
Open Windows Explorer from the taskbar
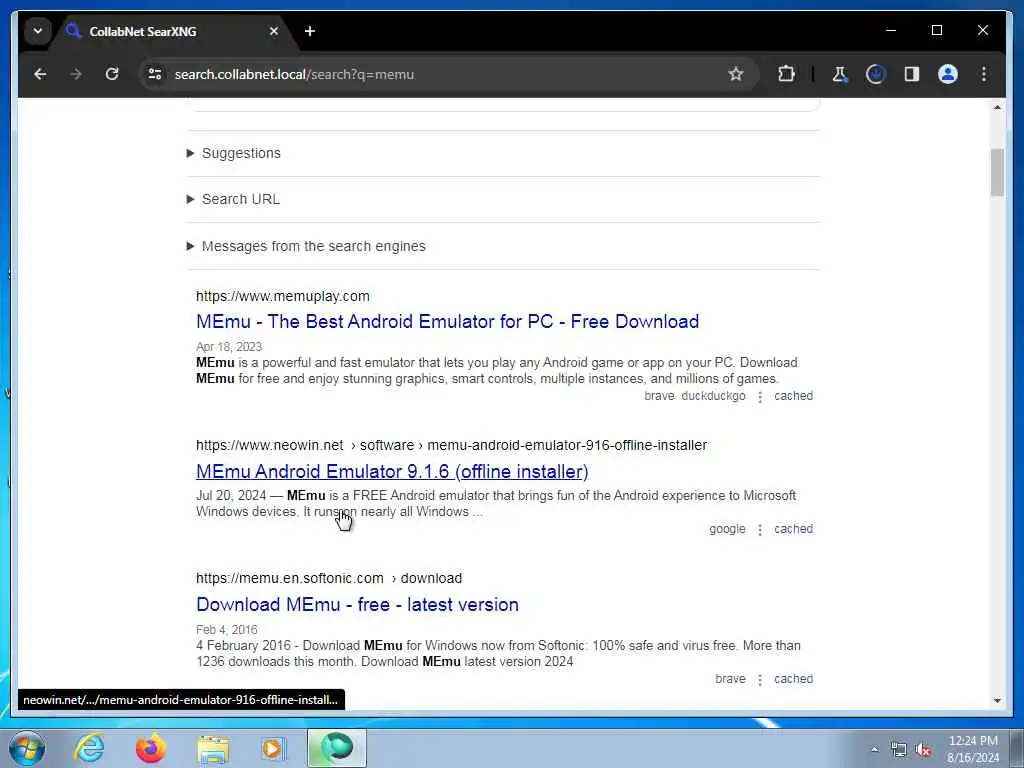[x=213, y=748]
